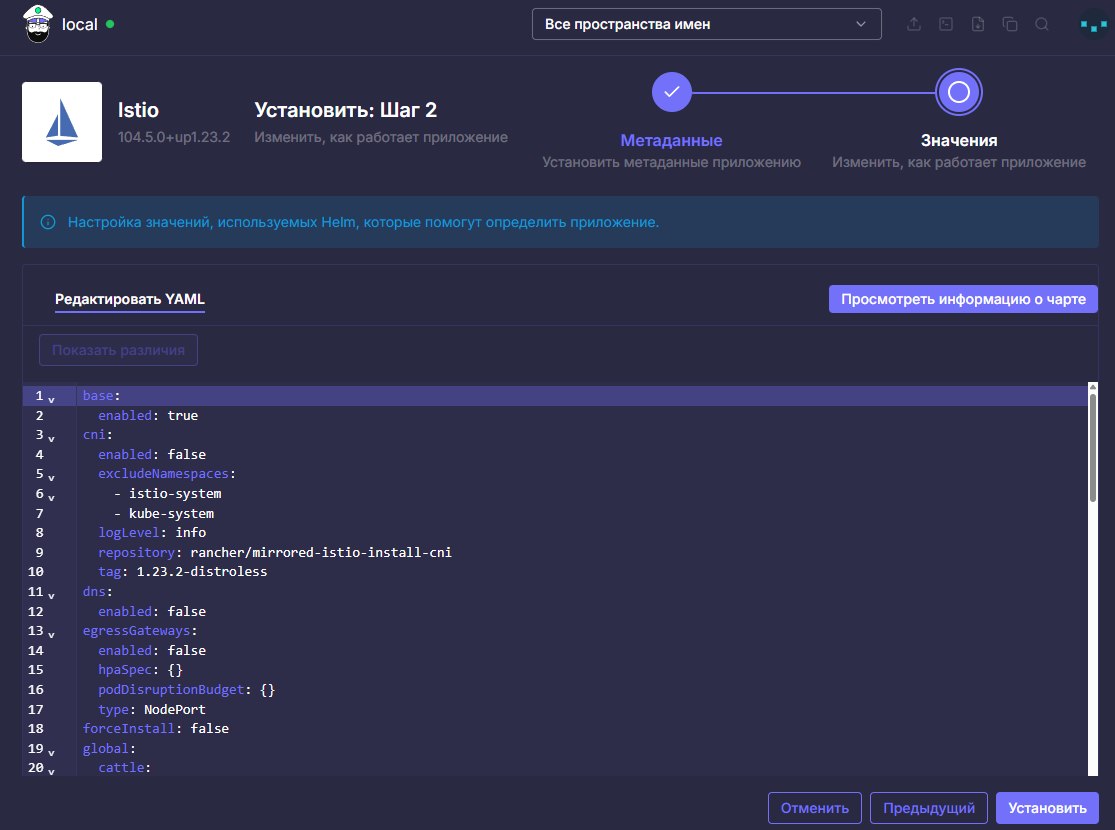Click 'kube-system' list entry
This screenshot has height=830, width=1115.
(171, 514)
